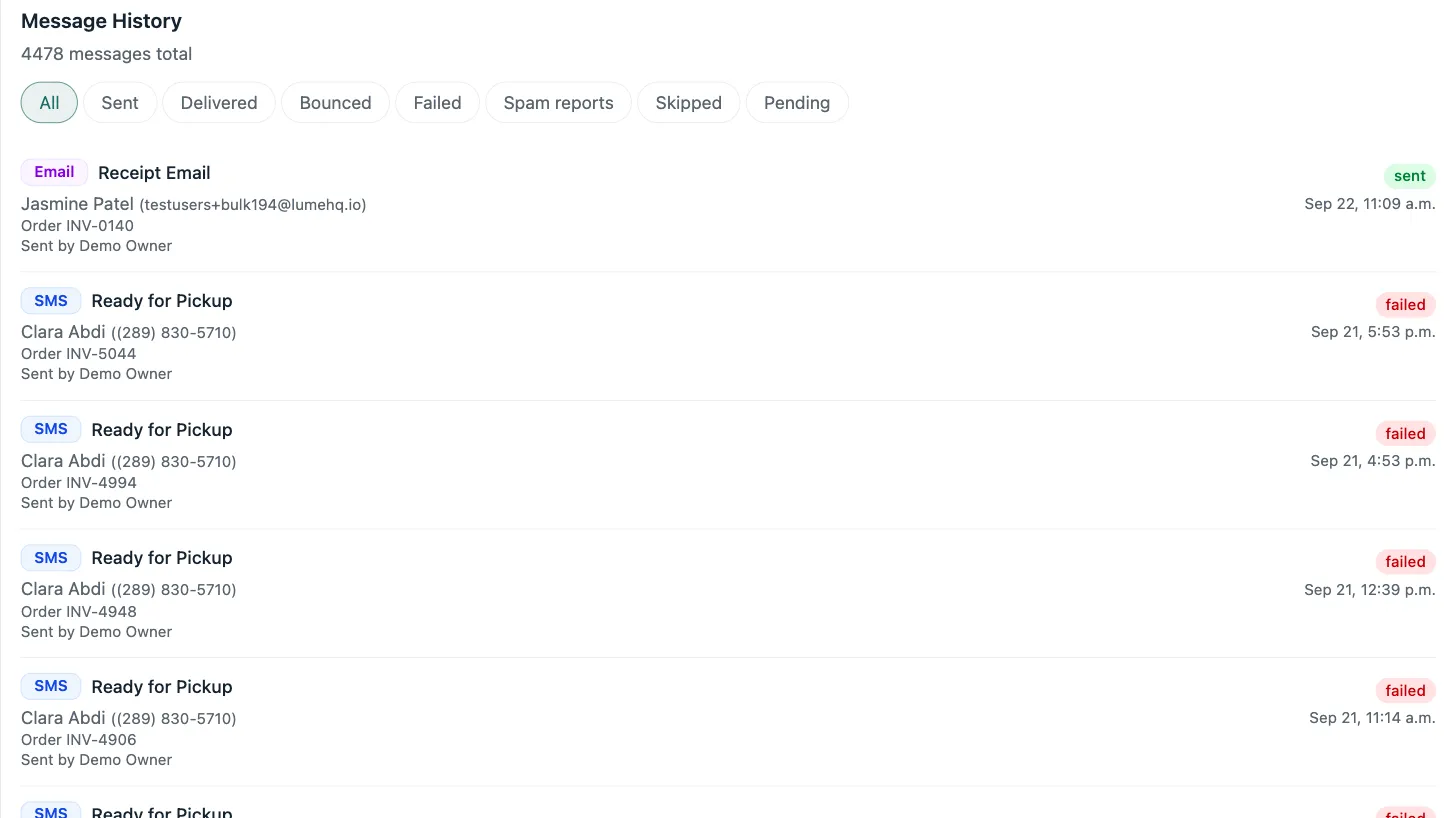
Task: Click the Email badge on Receipt Email
Action: (x=54, y=172)
